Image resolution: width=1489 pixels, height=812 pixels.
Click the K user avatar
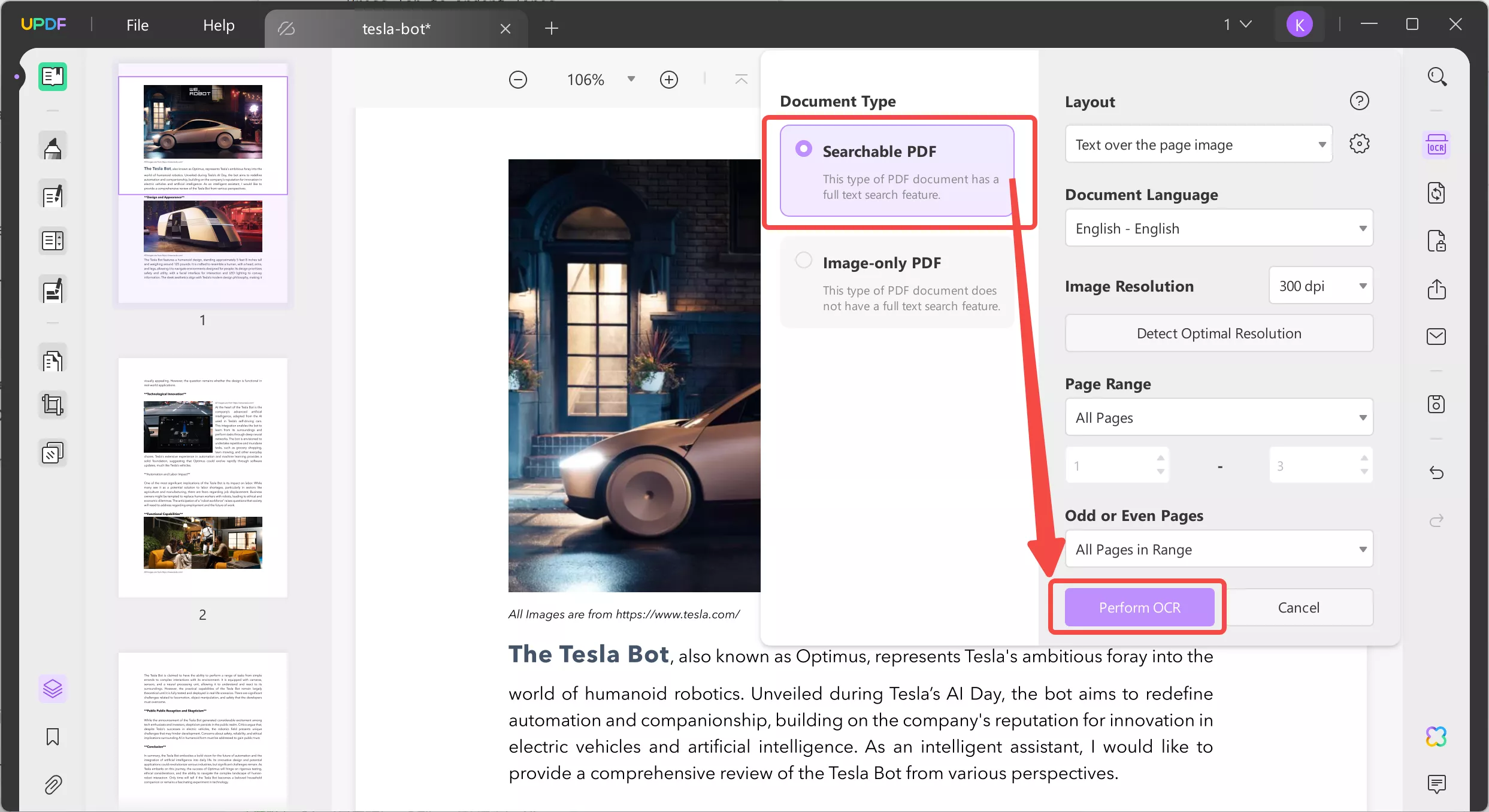click(1300, 25)
